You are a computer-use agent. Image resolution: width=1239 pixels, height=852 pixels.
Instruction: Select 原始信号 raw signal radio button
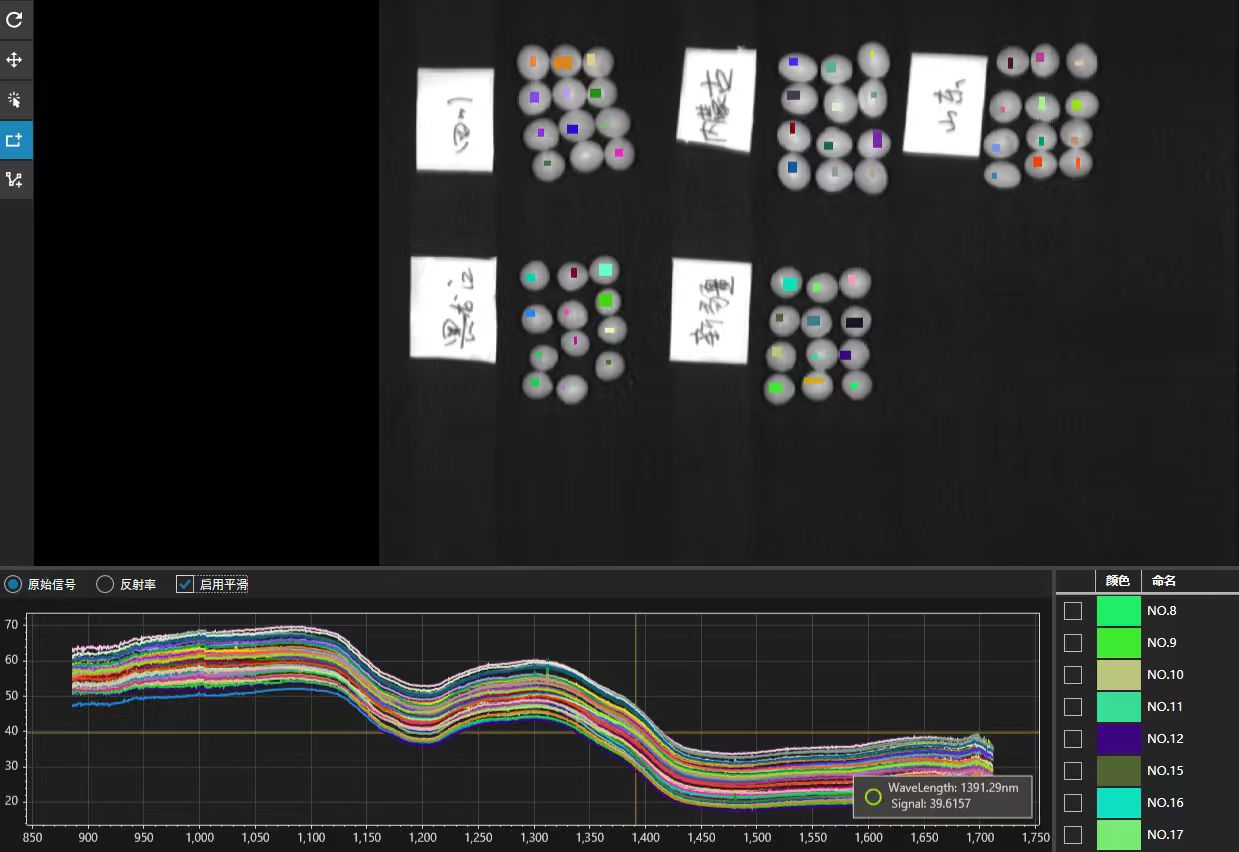(13, 584)
